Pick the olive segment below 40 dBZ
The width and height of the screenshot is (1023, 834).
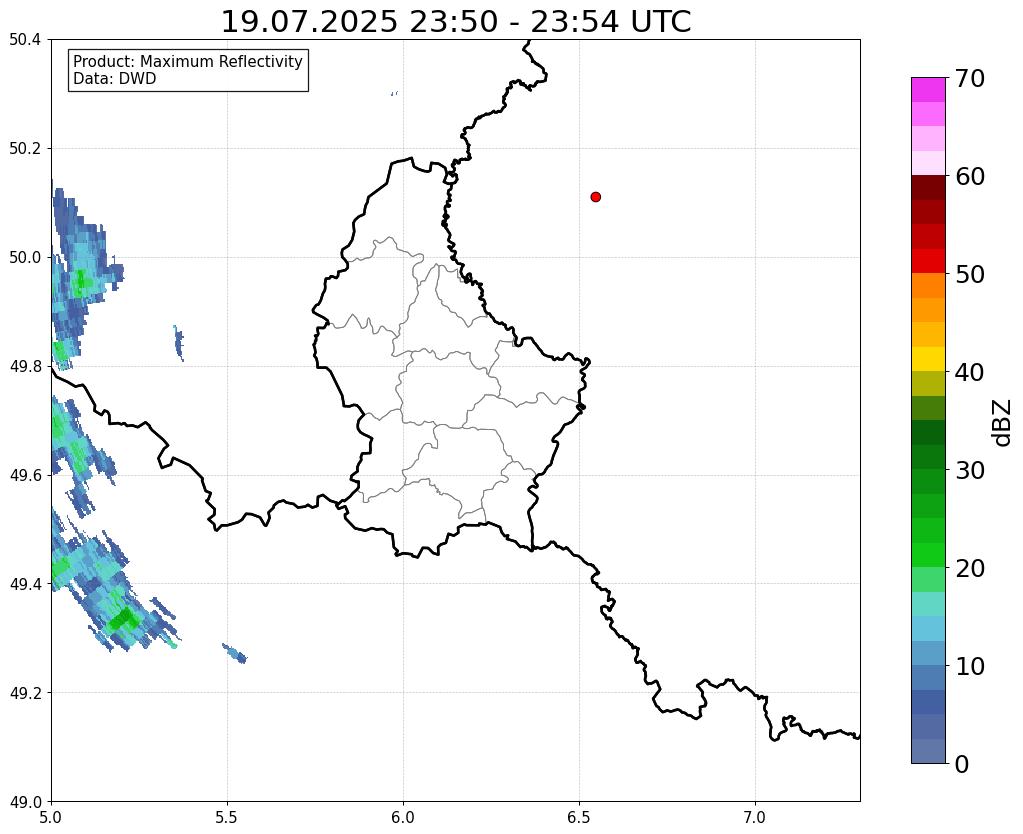click(x=928, y=384)
